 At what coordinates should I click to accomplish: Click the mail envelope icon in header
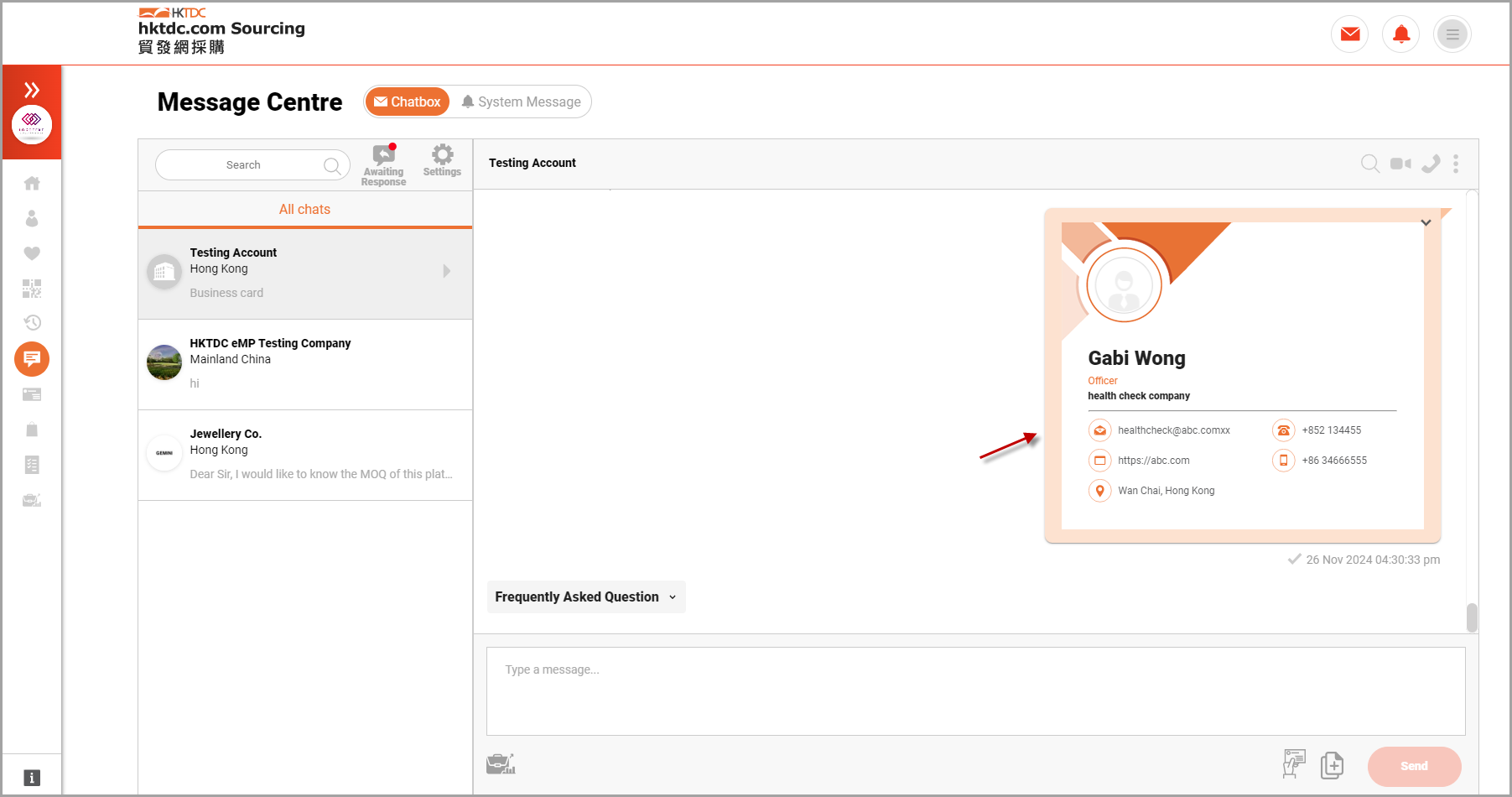click(x=1349, y=34)
